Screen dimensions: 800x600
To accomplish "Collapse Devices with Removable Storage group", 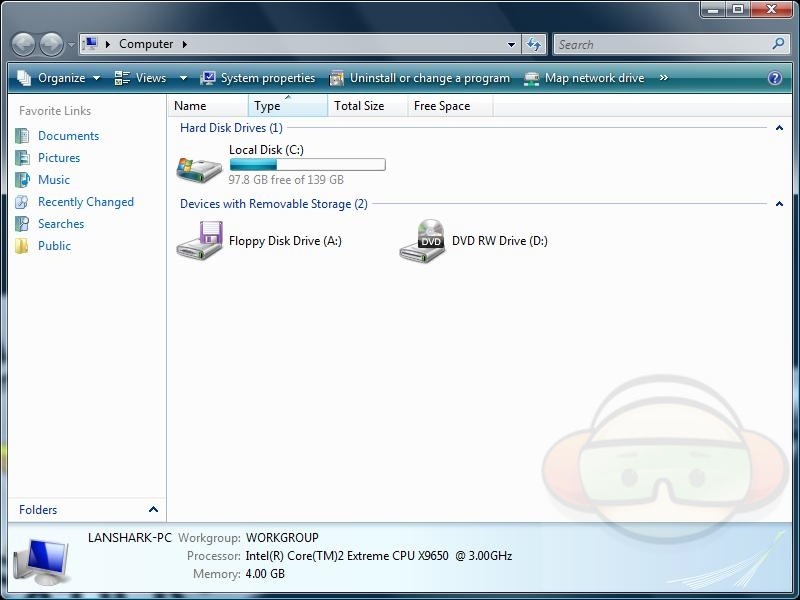I will click(779, 204).
